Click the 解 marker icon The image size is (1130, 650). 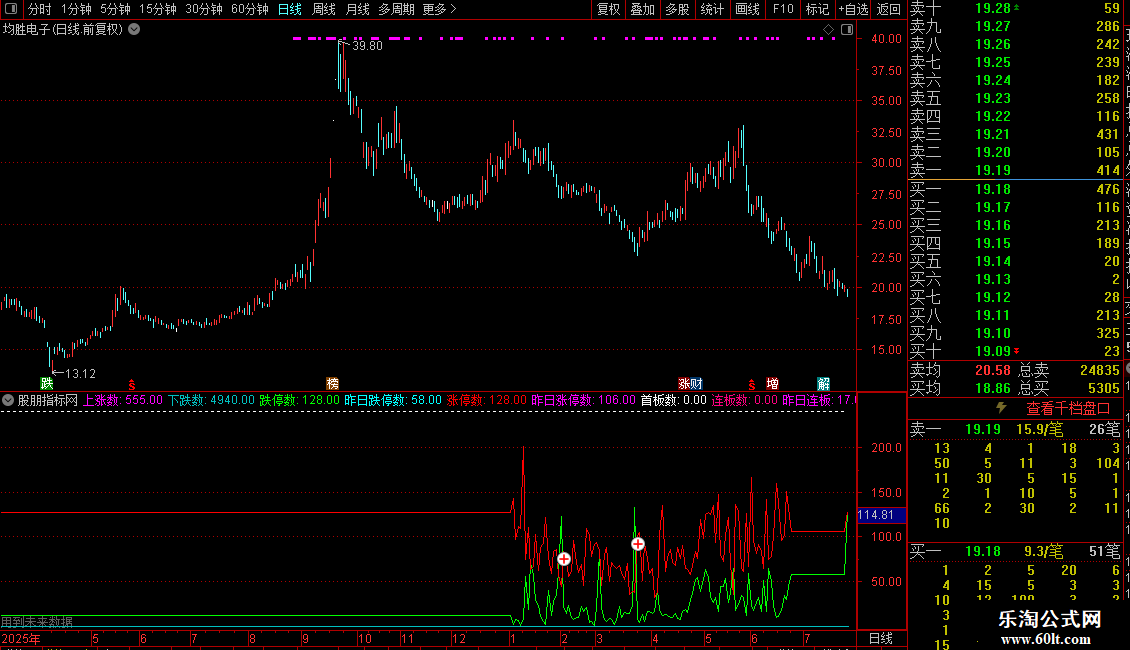(x=824, y=383)
